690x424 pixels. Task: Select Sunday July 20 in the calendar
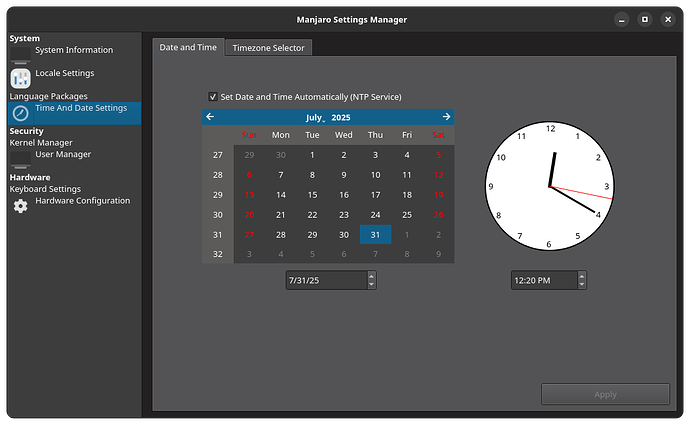(249, 215)
